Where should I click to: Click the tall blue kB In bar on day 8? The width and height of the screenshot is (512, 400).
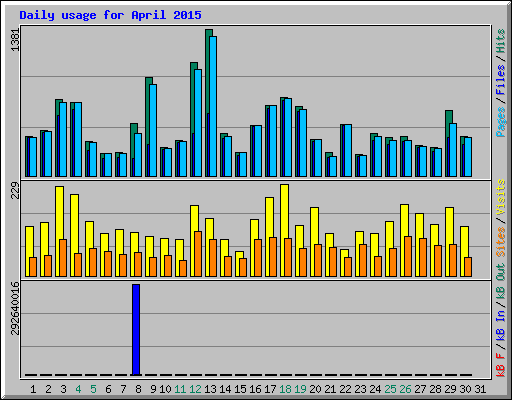click(136, 330)
